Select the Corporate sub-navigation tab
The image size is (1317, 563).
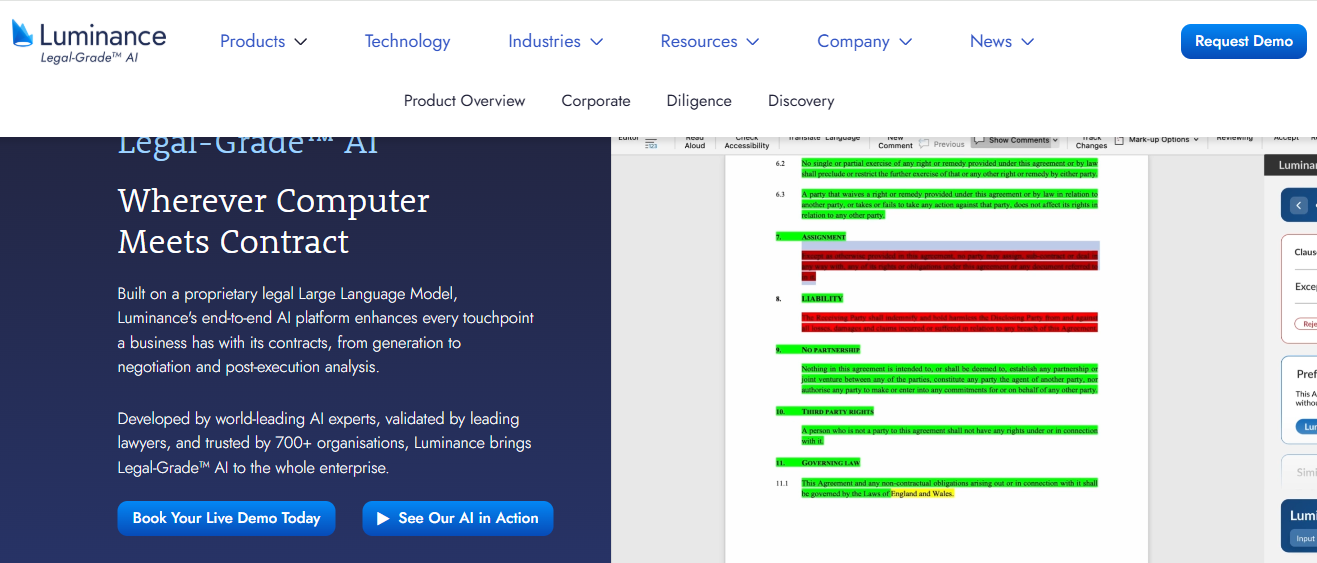596,101
